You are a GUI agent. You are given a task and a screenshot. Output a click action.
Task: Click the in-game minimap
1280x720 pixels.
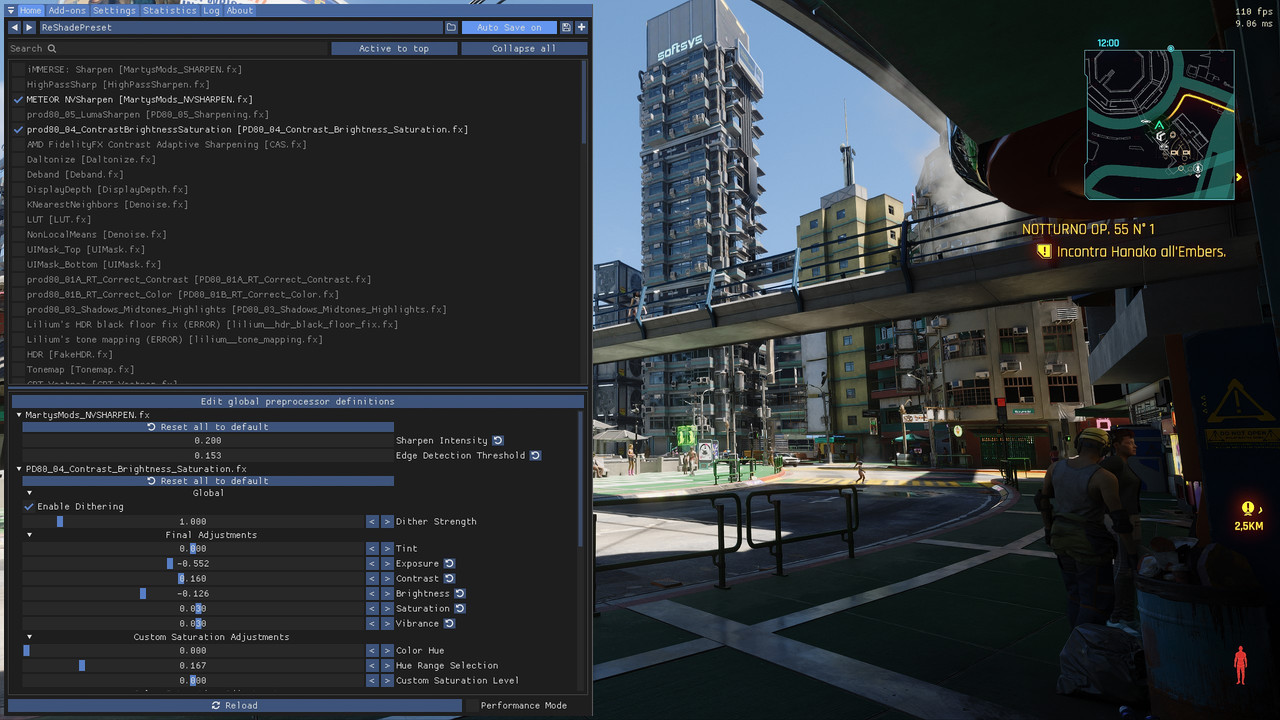(x=1159, y=125)
